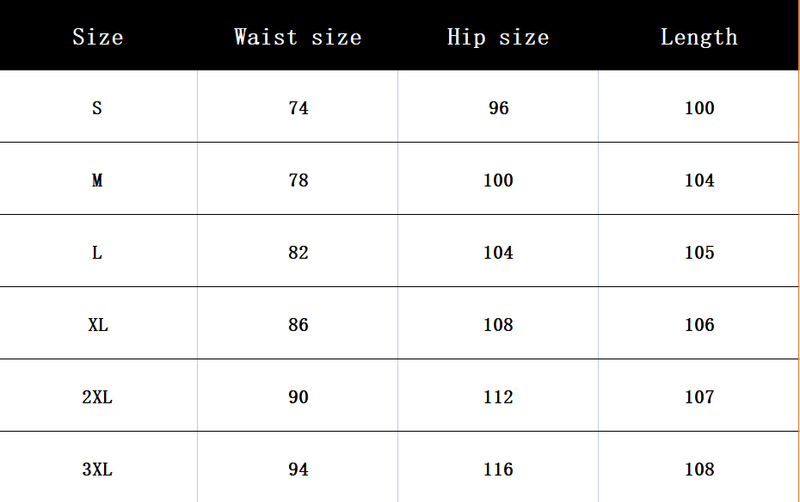Click hip value 116 in 3XL row
This screenshot has width=800, height=502.
[498, 469]
